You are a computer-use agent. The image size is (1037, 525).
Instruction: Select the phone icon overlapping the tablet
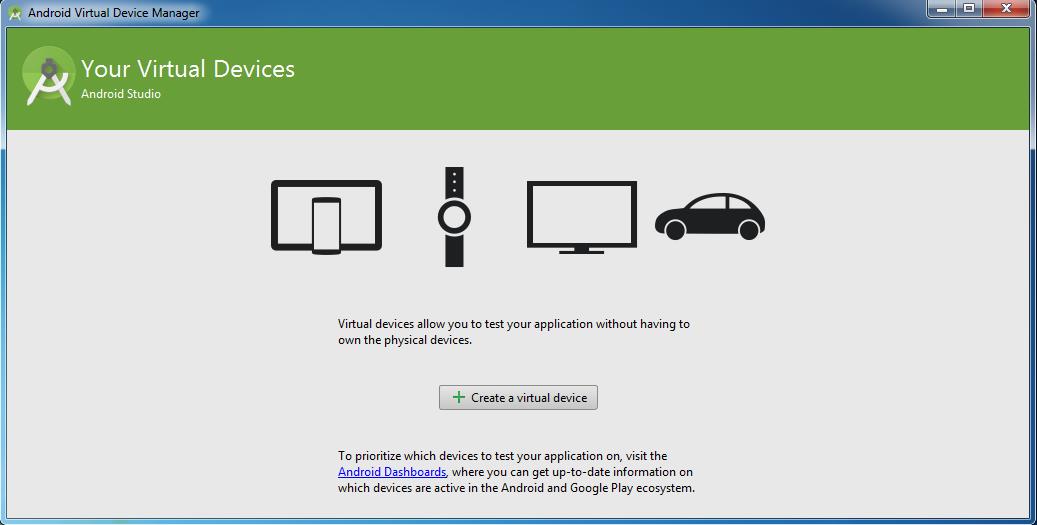coord(327,226)
